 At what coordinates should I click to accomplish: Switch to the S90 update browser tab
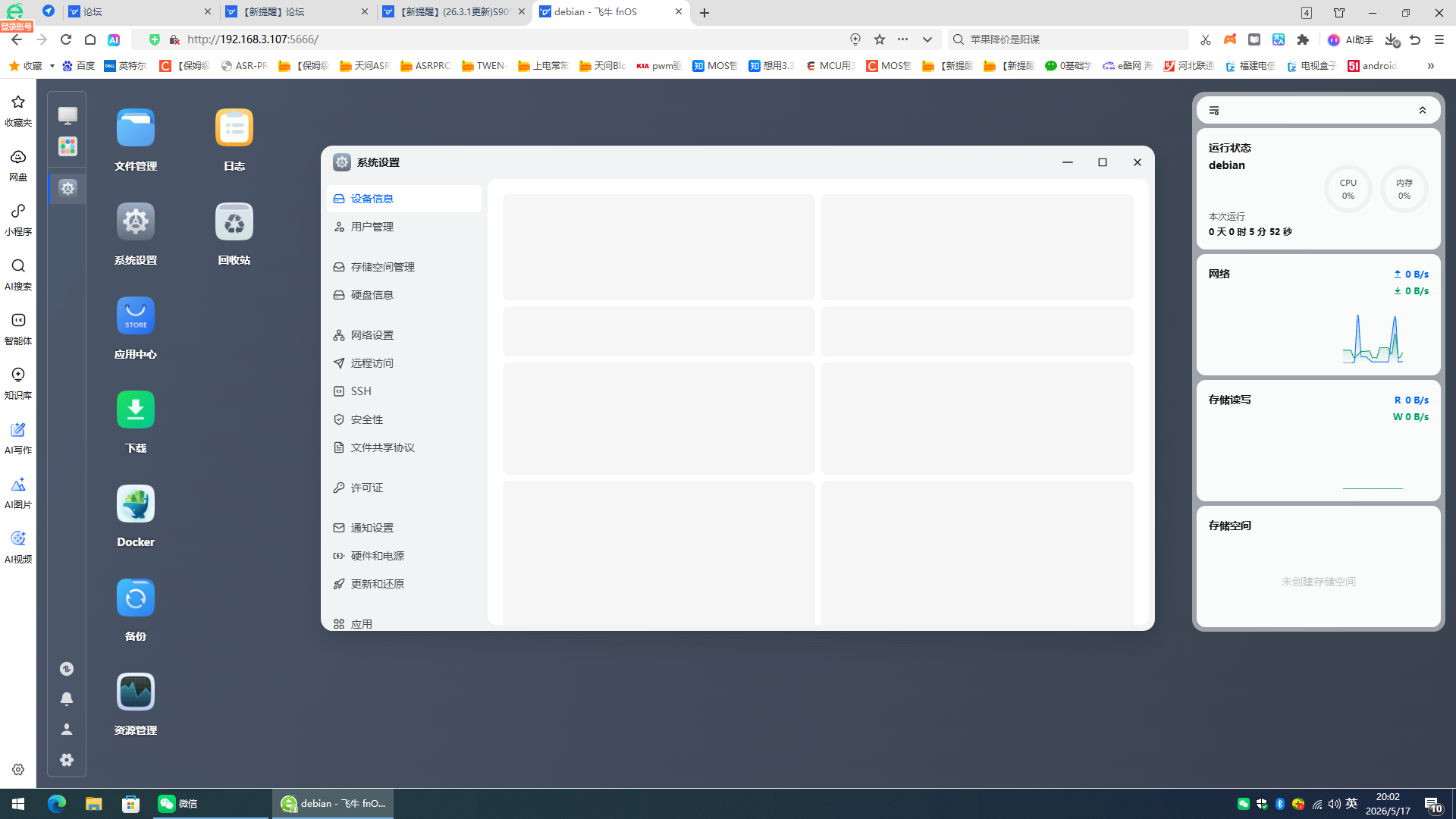453,12
